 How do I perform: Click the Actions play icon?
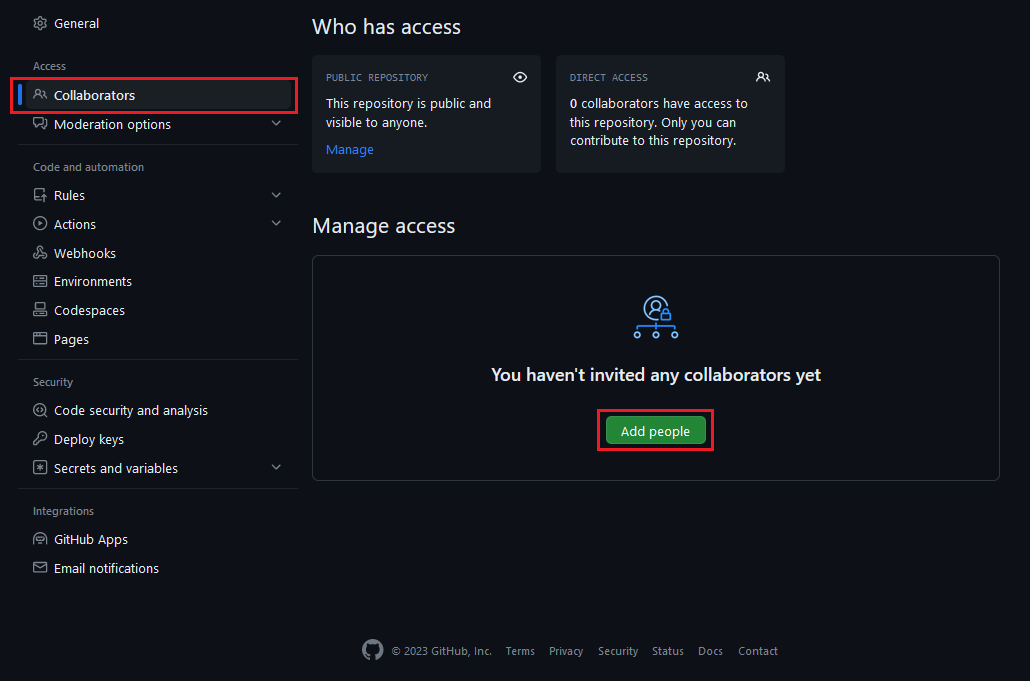pyautogui.click(x=40, y=224)
